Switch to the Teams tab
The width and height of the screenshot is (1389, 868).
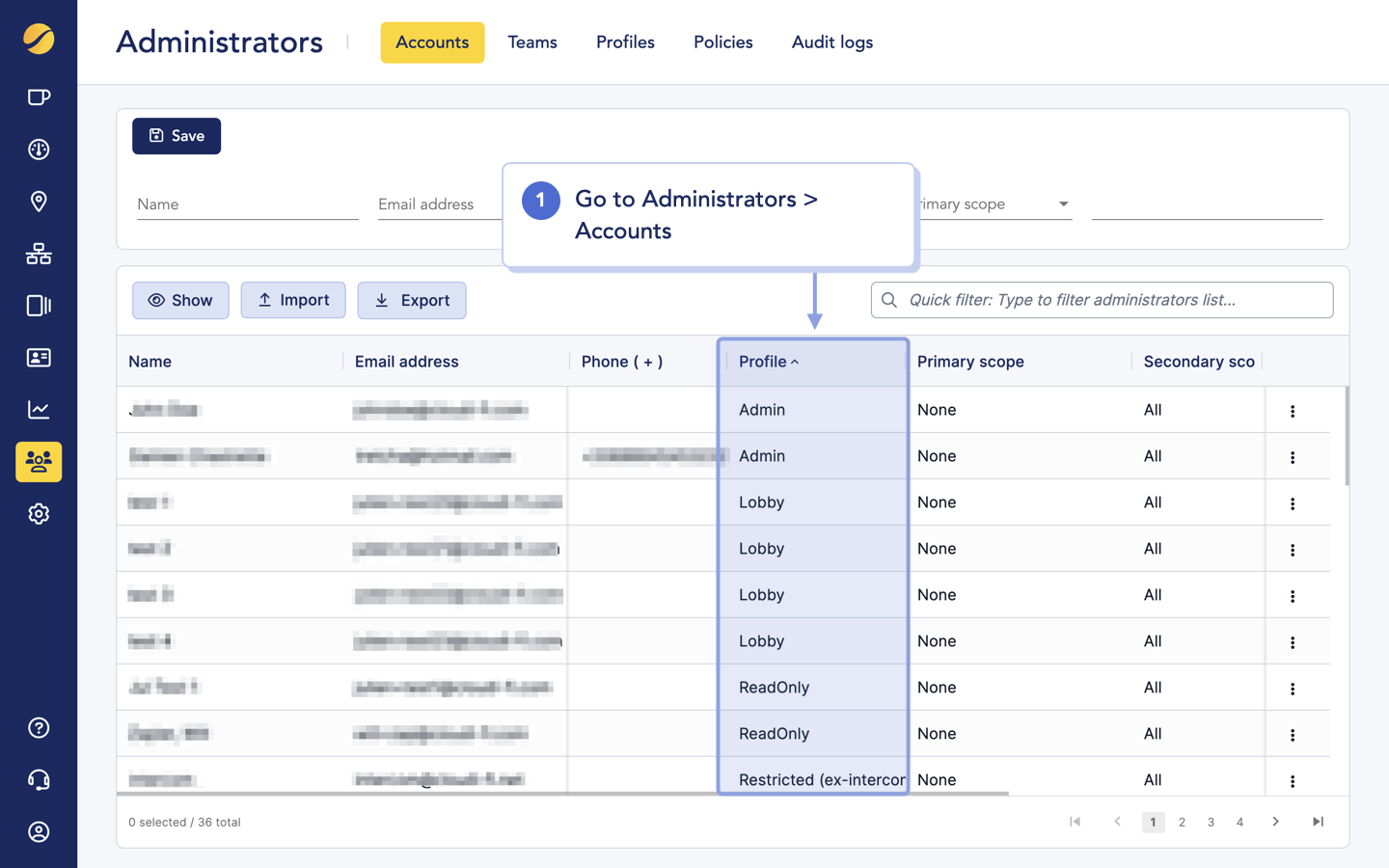[532, 41]
